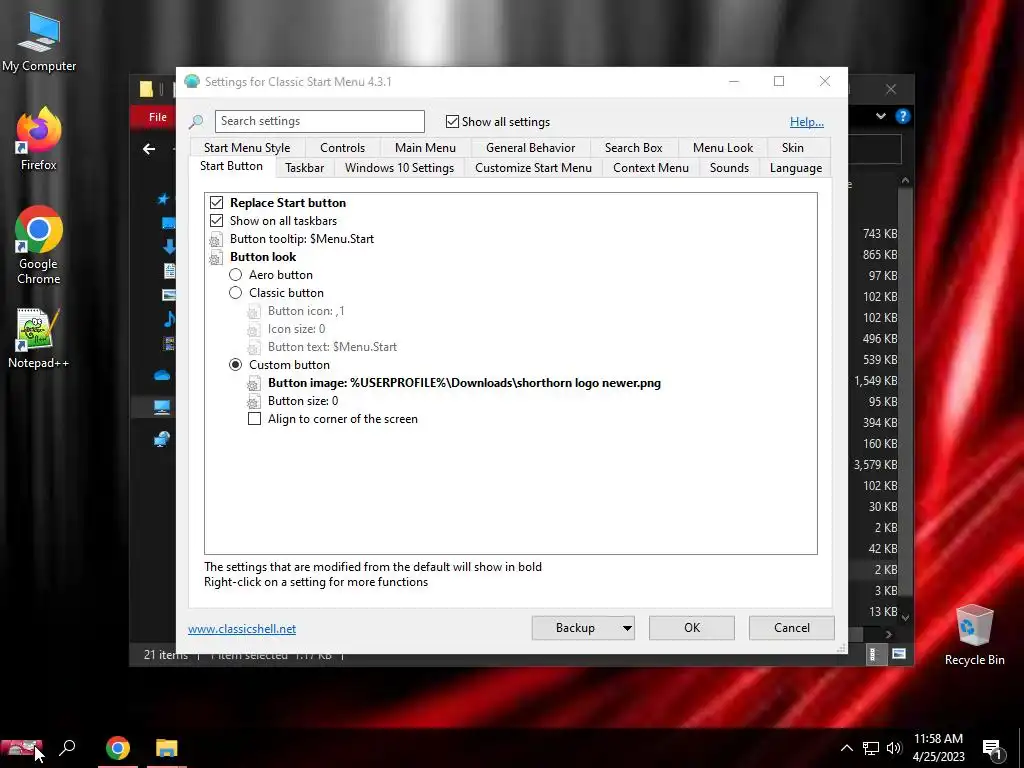
Task: Switch to the Search Box tab
Action: (x=633, y=148)
